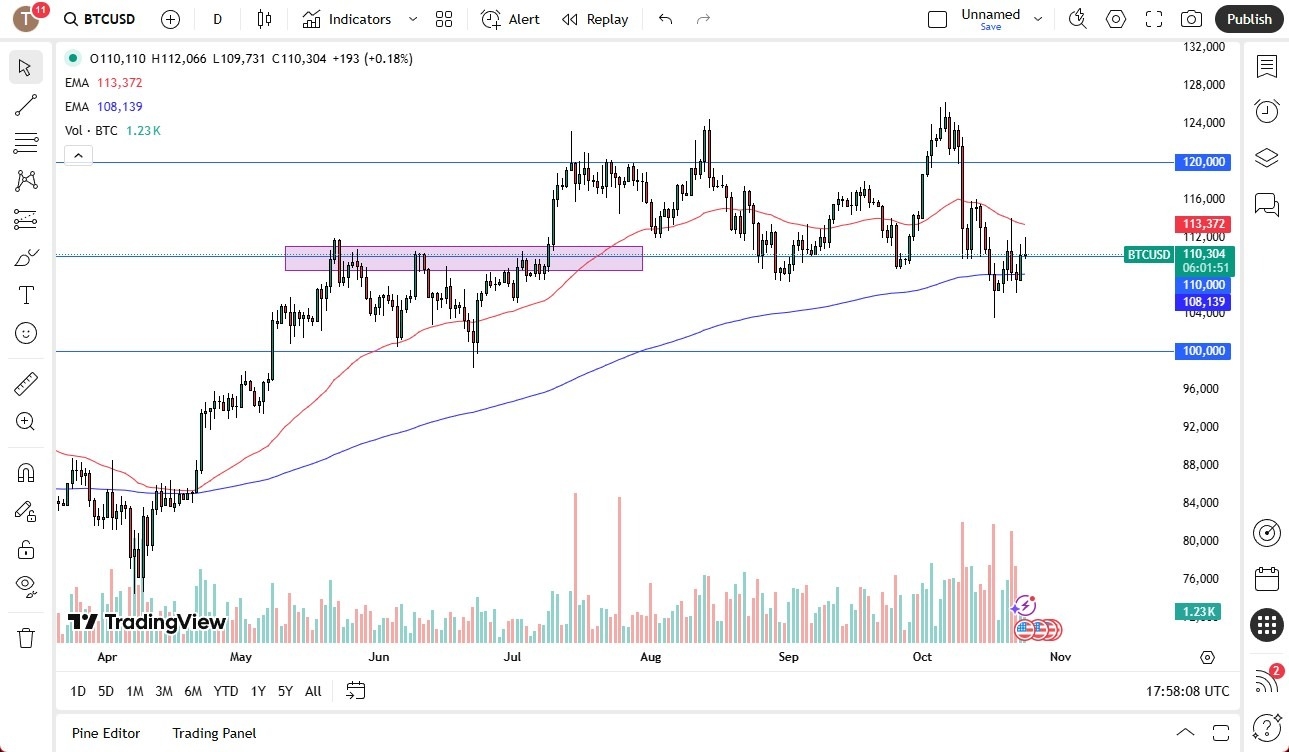Expand the Indicators dropdown arrow

coord(412,19)
